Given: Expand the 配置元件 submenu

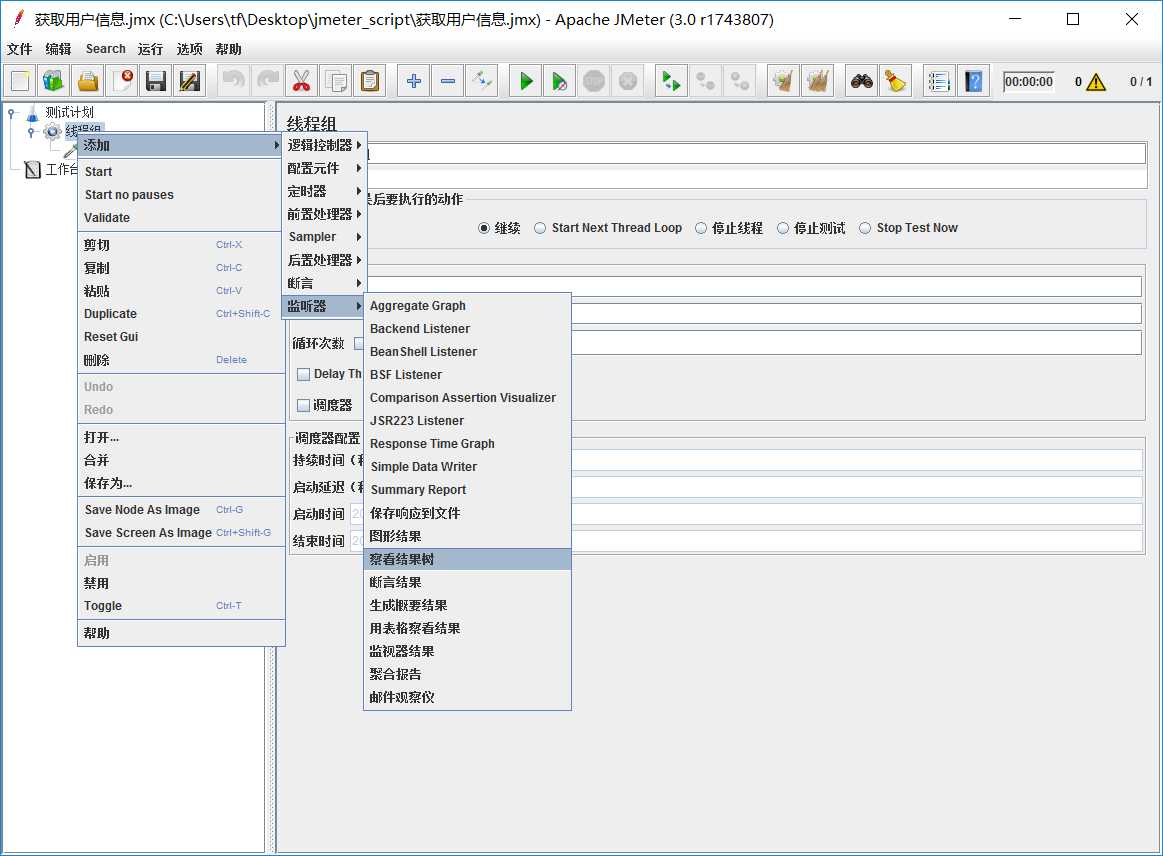Looking at the screenshot, I should (323, 168).
